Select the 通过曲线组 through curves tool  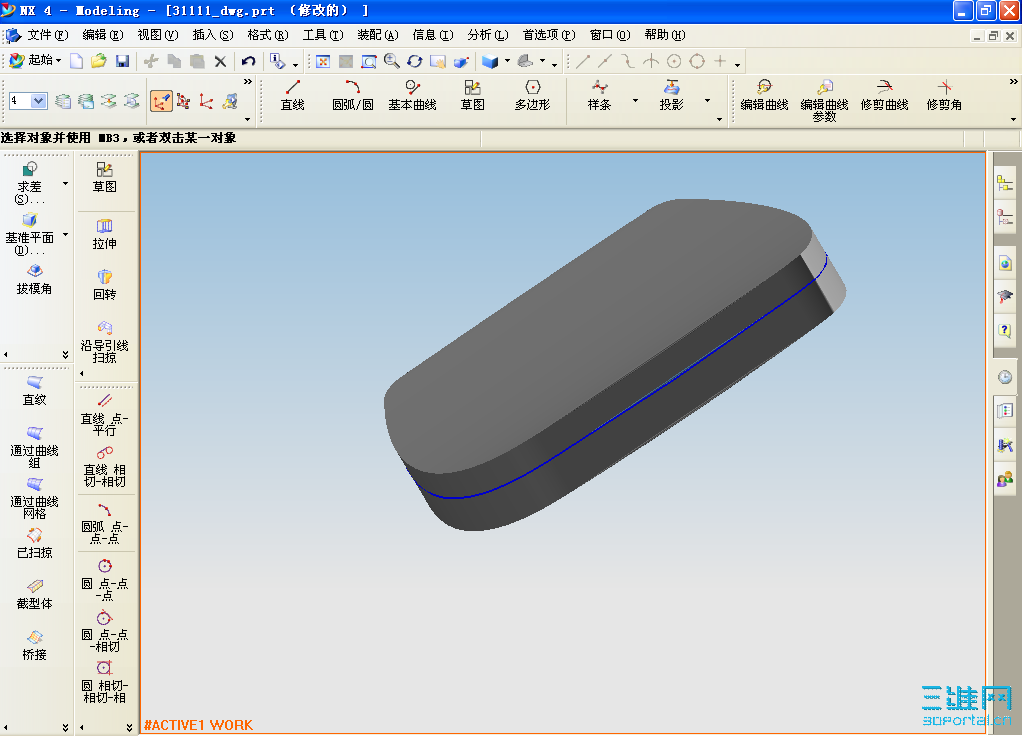(35, 447)
